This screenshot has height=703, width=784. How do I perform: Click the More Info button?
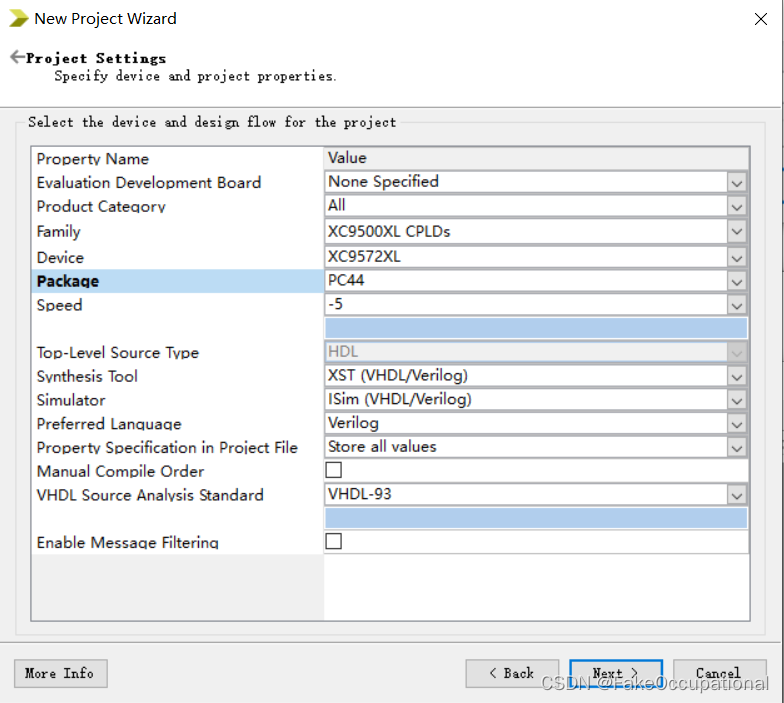click(x=60, y=674)
